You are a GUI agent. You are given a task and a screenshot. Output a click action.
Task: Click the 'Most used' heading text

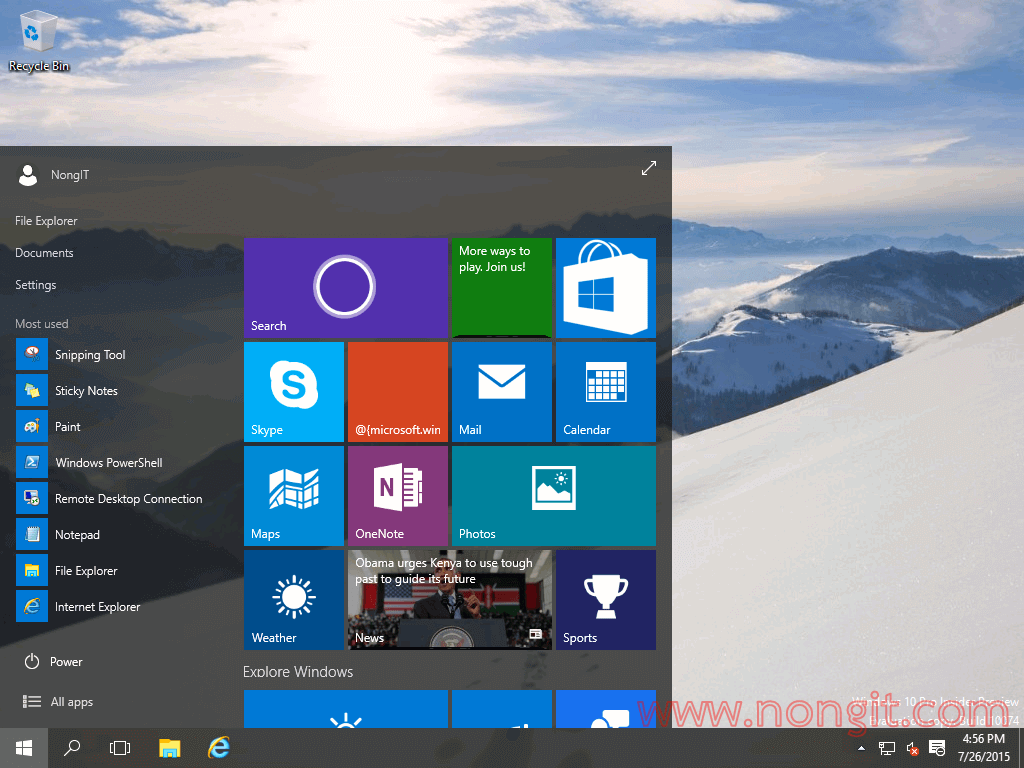click(42, 324)
